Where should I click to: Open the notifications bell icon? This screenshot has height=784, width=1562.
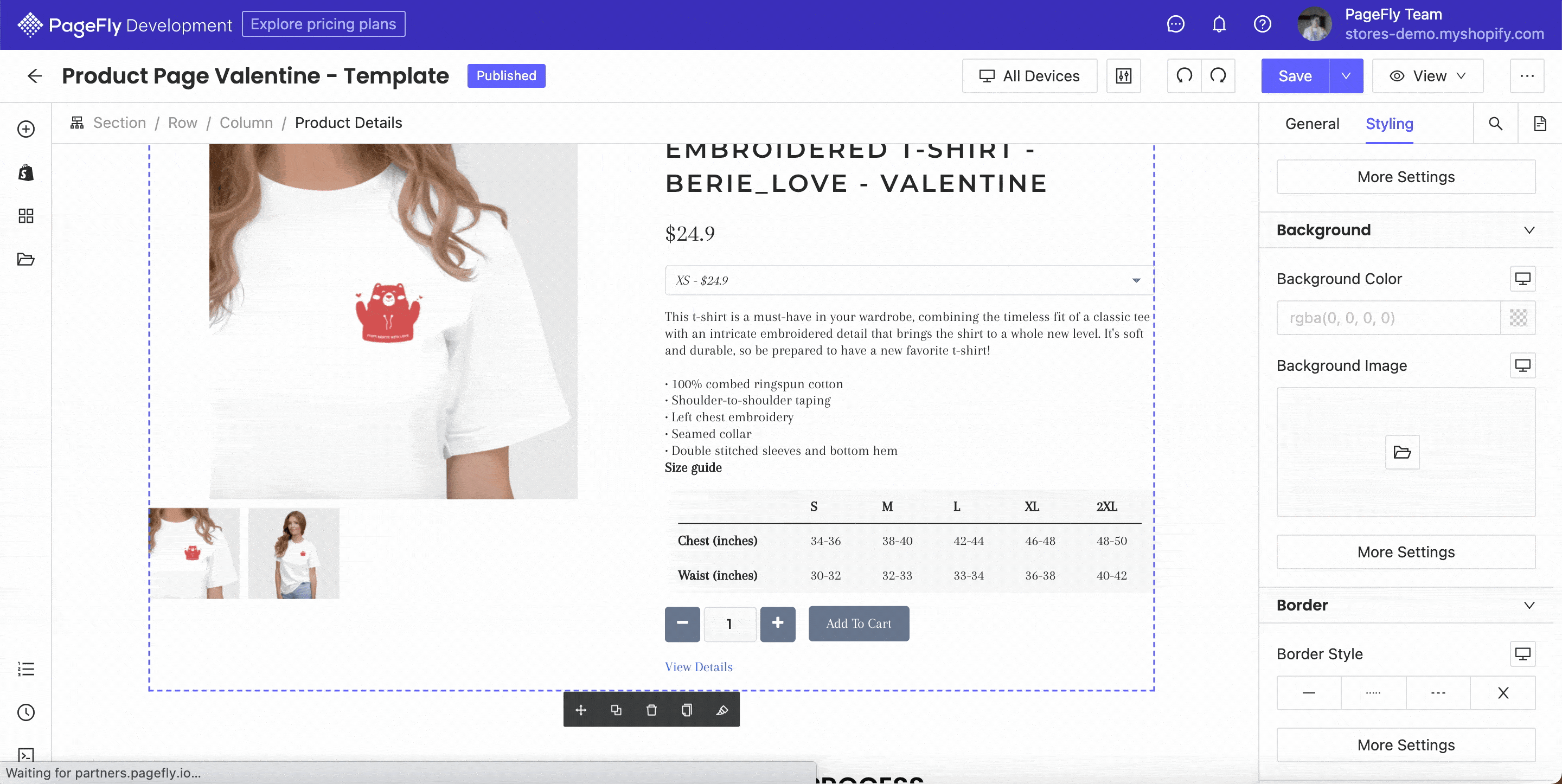tap(1219, 24)
